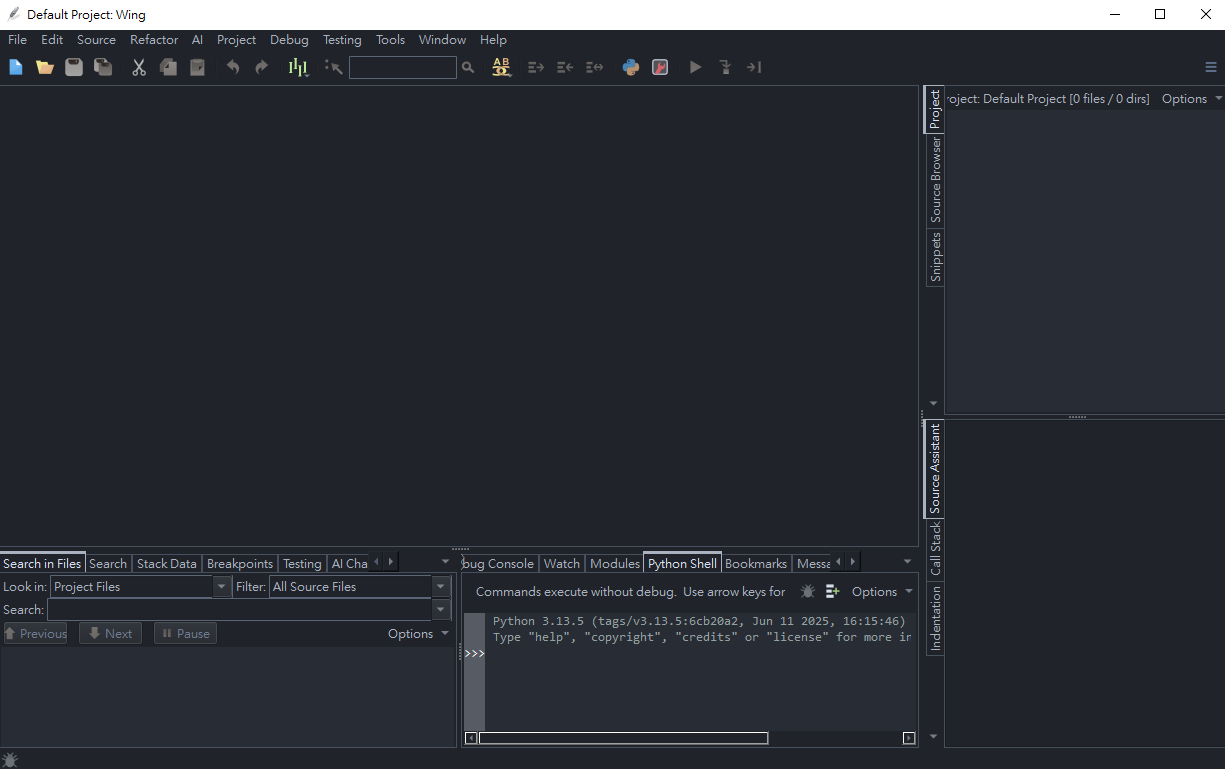1225x769 pixels.
Task: Open the Refactor menu
Action: pyautogui.click(x=154, y=40)
